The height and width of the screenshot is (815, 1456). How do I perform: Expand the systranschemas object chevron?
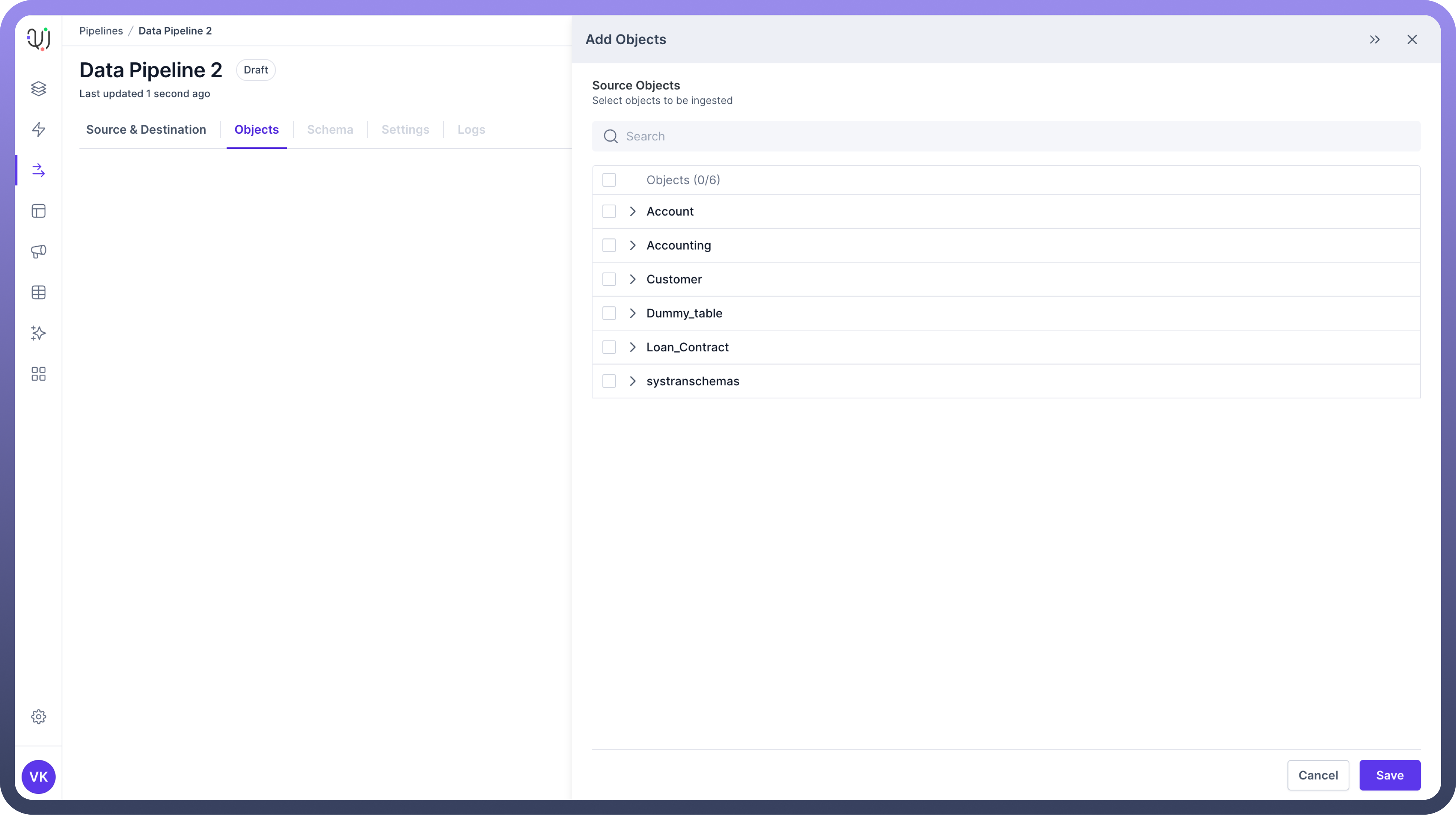coord(633,381)
